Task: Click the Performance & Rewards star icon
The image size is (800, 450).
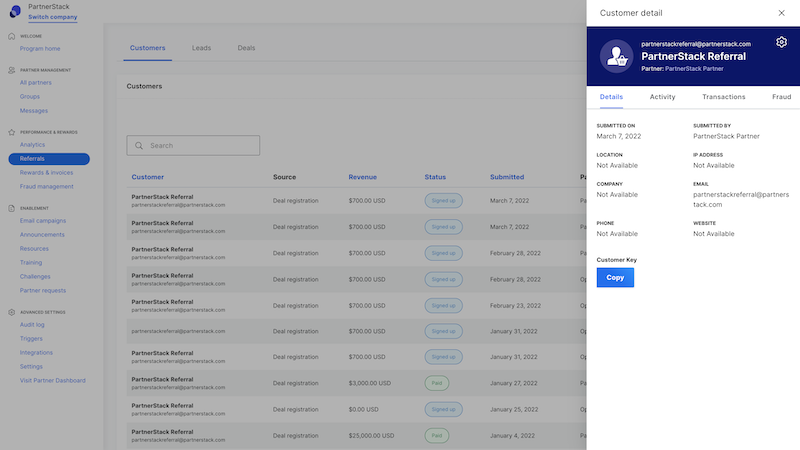Action: coord(12,132)
